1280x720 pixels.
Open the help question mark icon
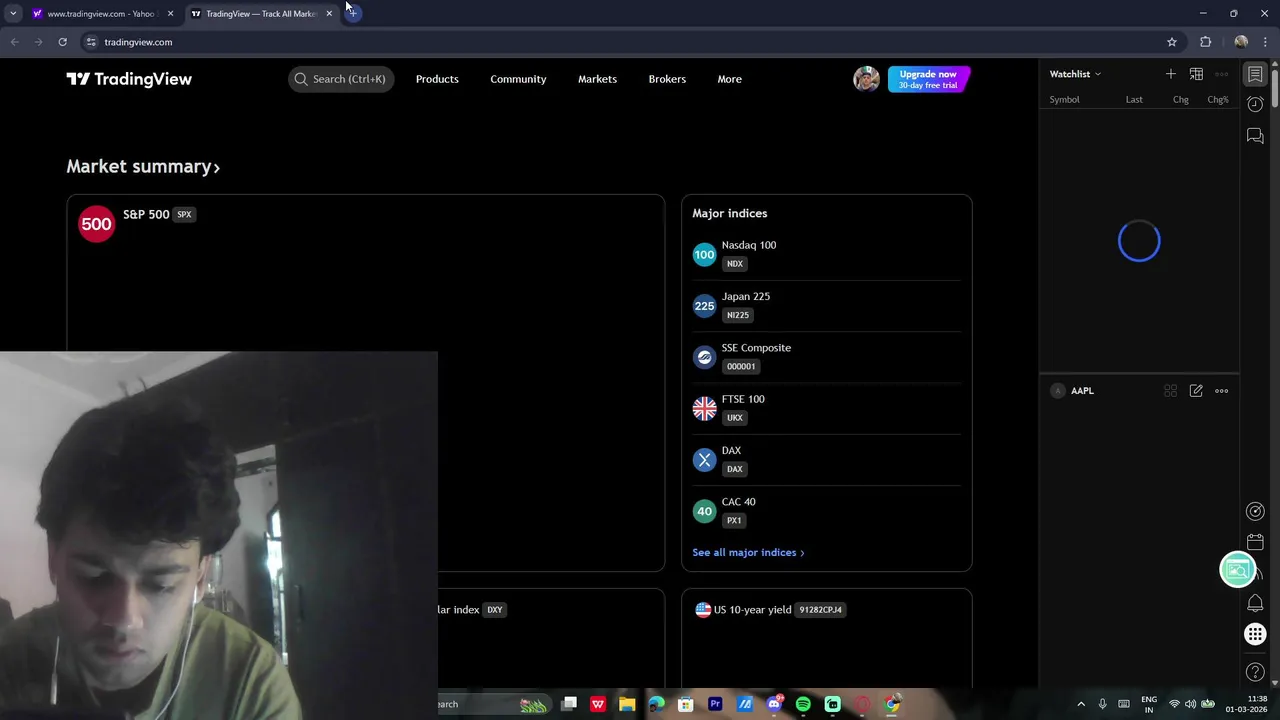[x=1255, y=672]
